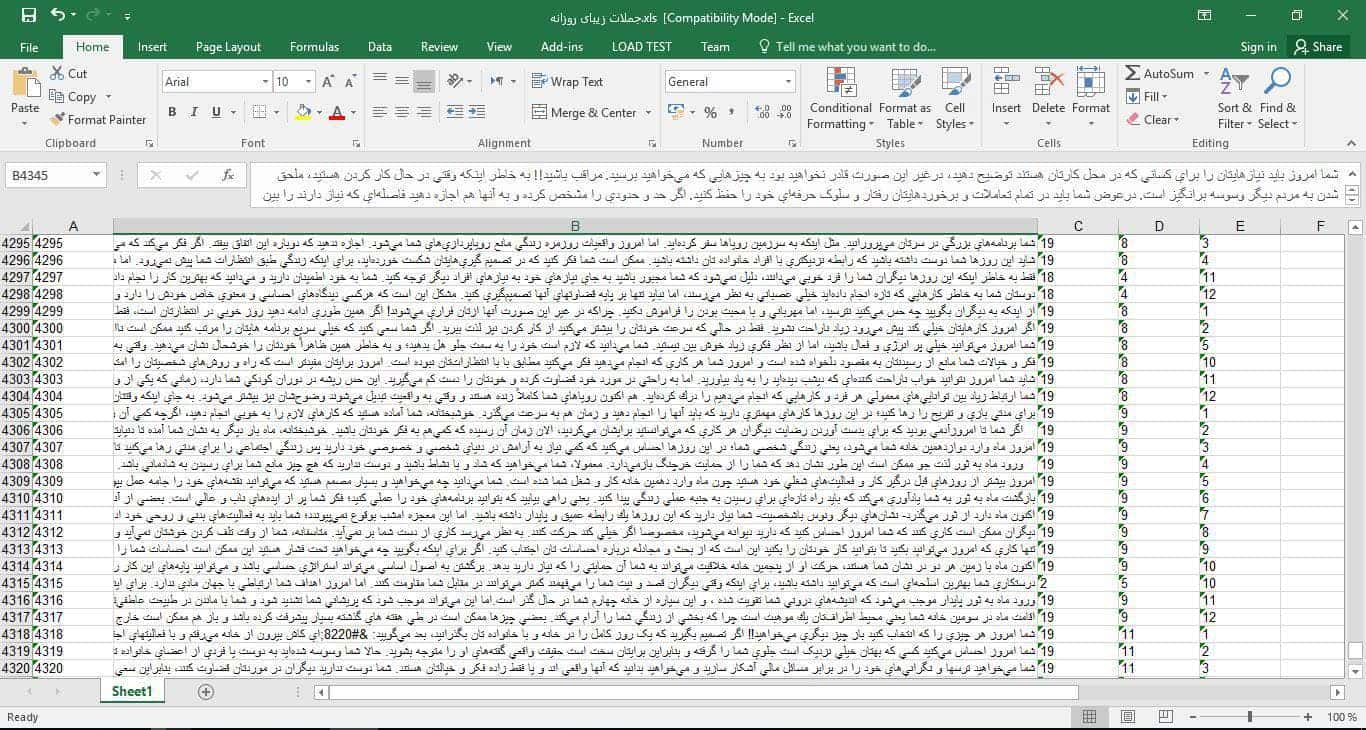Image resolution: width=1366 pixels, height=730 pixels.
Task: Apply Bold formatting
Action: coord(172,112)
